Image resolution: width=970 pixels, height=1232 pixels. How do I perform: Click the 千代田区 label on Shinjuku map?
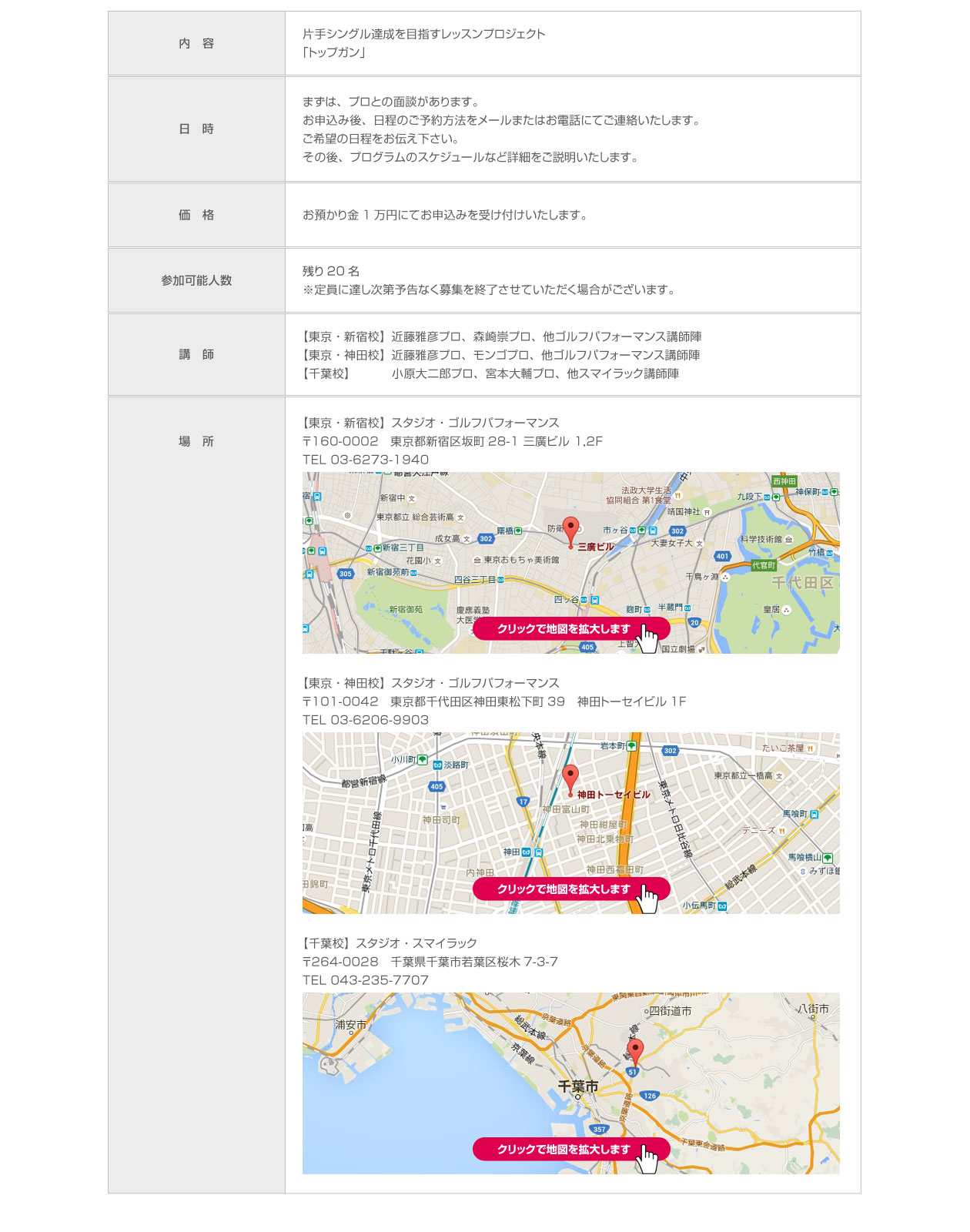point(802,583)
